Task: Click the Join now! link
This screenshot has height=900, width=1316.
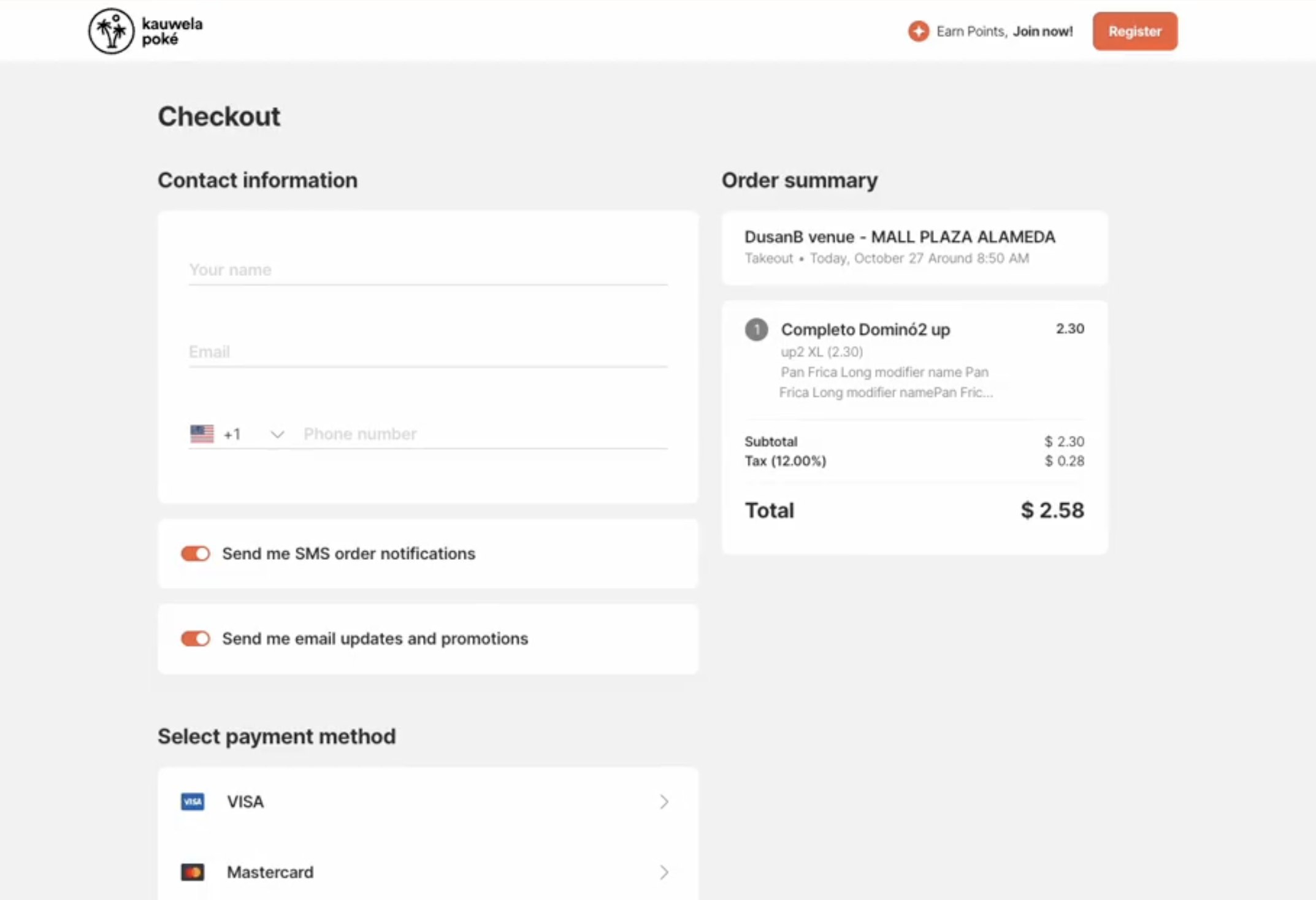Action: [1042, 31]
